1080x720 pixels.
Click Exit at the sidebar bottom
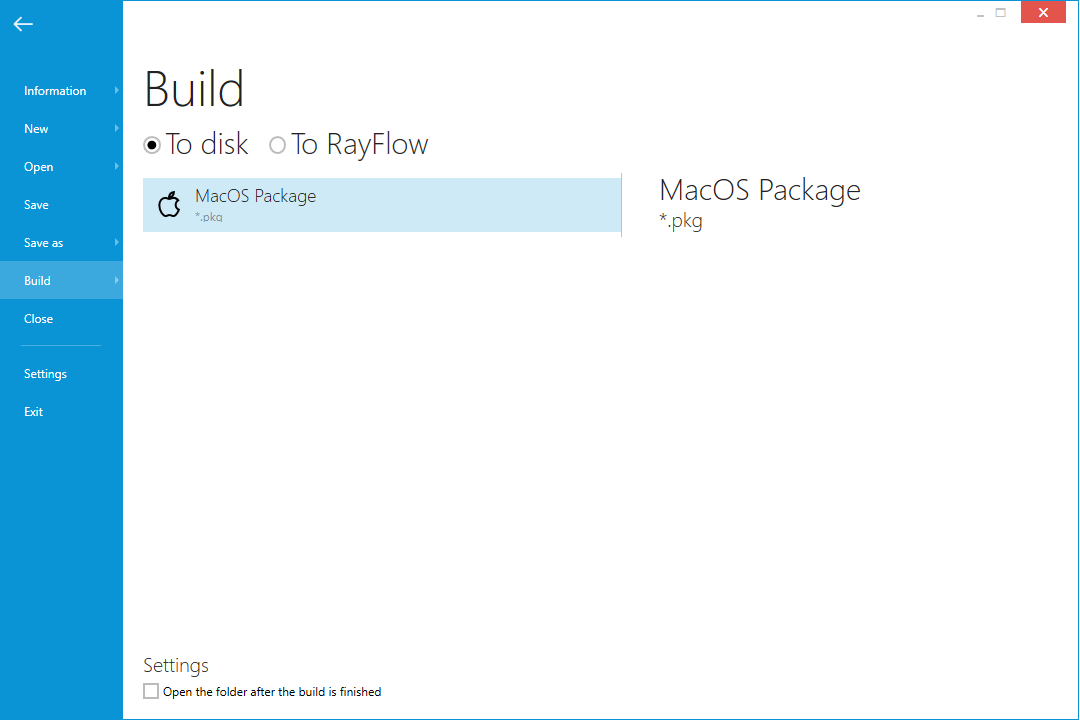coord(33,411)
